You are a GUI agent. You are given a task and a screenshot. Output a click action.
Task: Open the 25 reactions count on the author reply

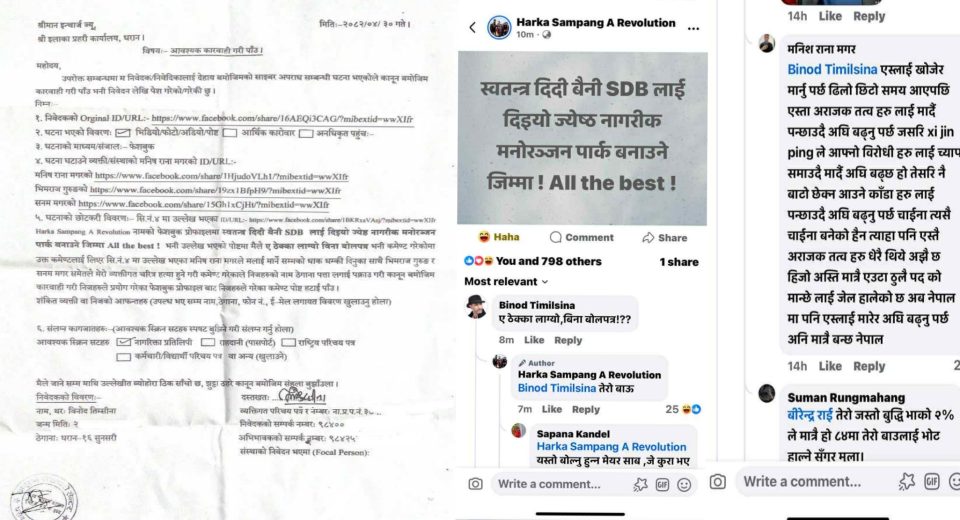click(683, 409)
